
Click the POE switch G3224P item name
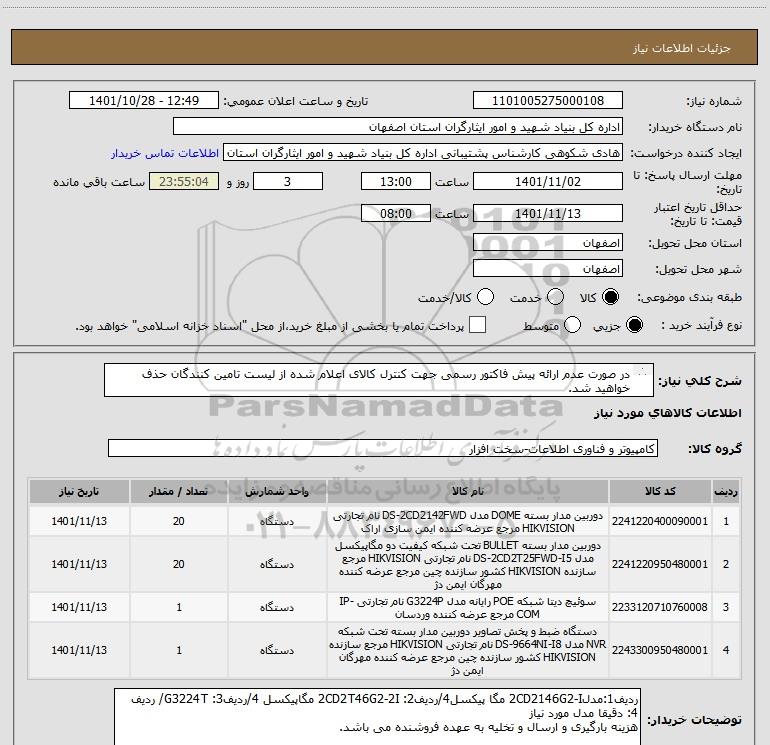(468, 608)
